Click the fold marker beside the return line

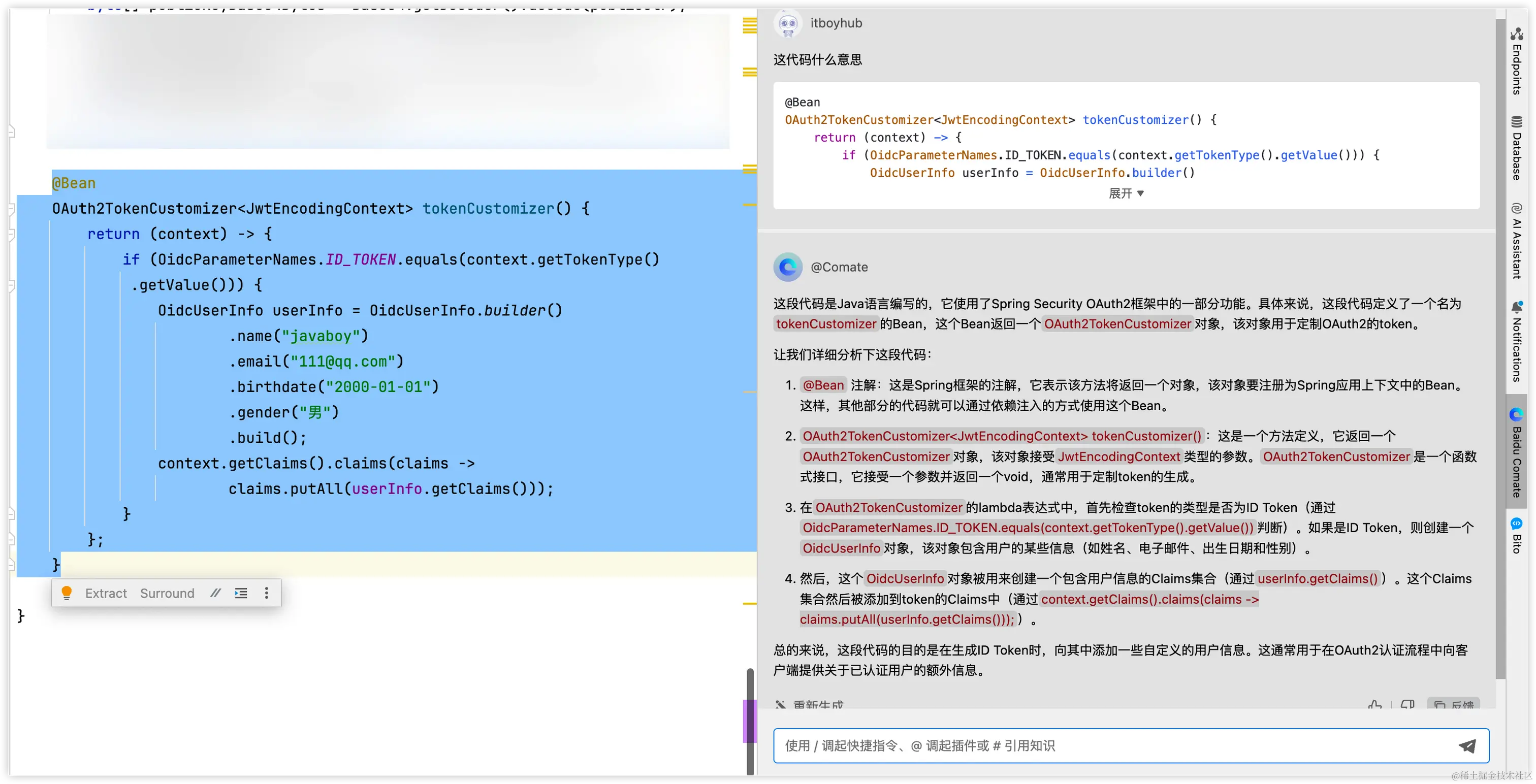tap(11, 234)
